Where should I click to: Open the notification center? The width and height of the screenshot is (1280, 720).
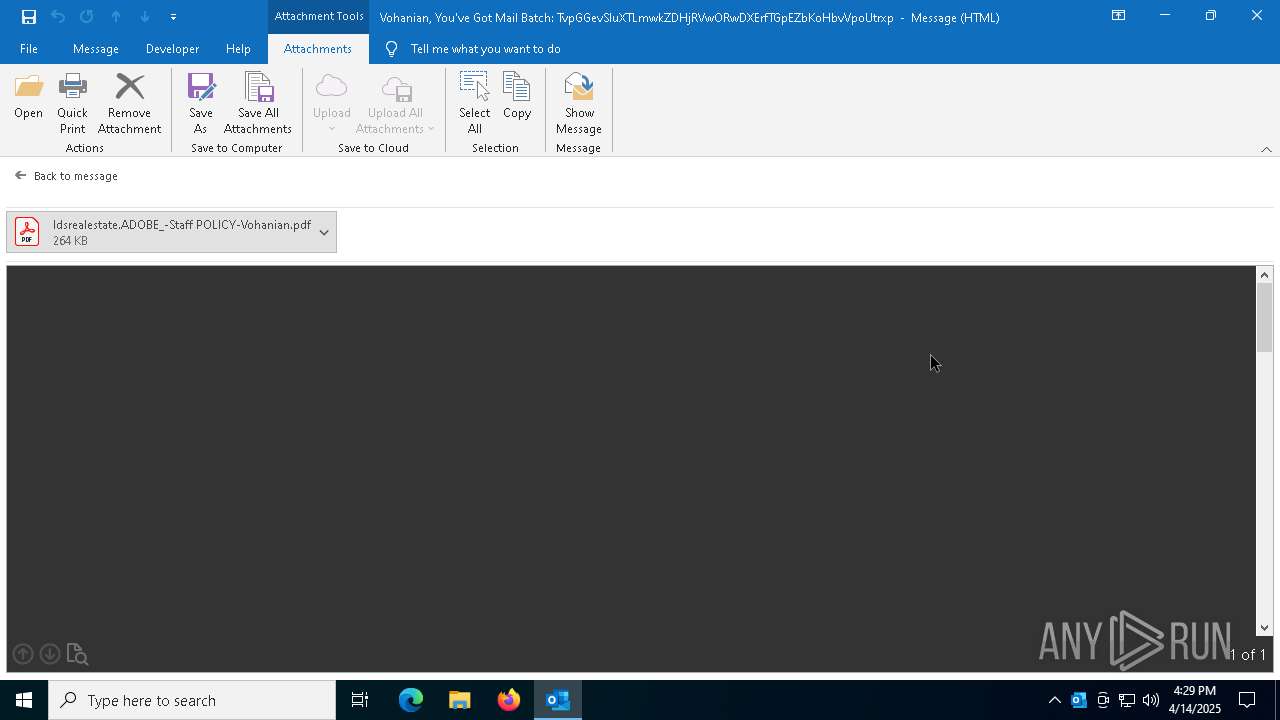tap(1247, 700)
